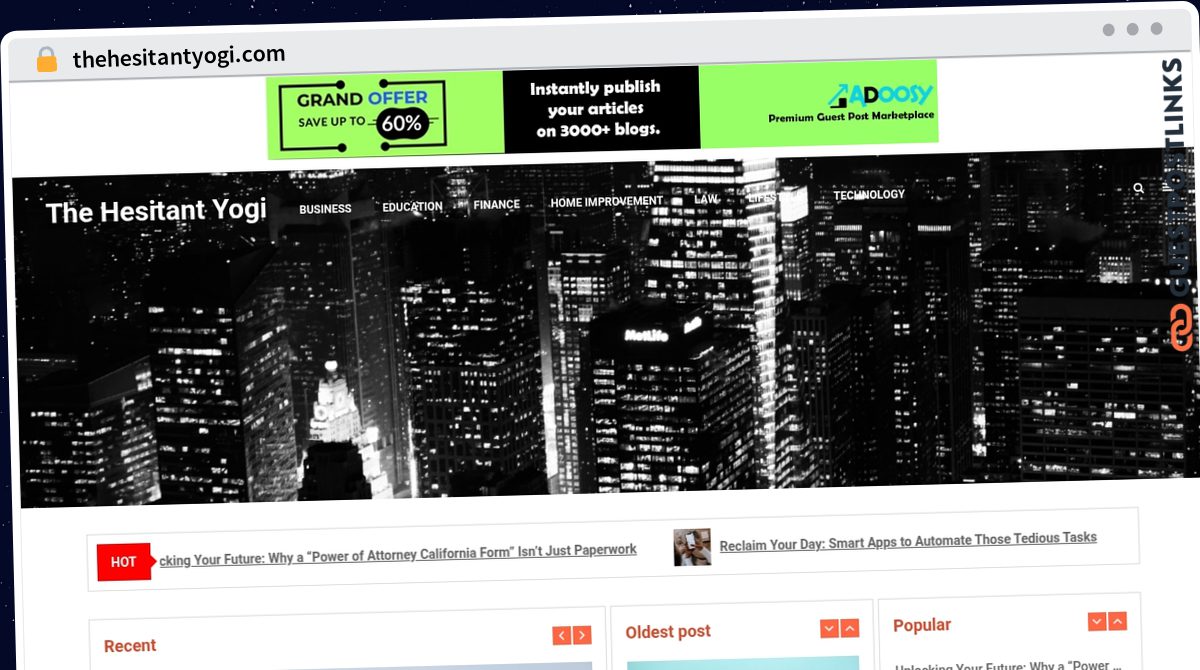The image size is (1200, 670).
Task: Open the Finance menu item
Action: (496, 204)
